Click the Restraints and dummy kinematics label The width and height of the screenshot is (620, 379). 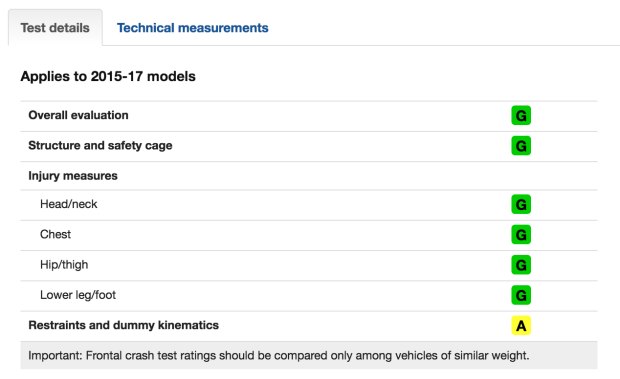tap(123, 325)
